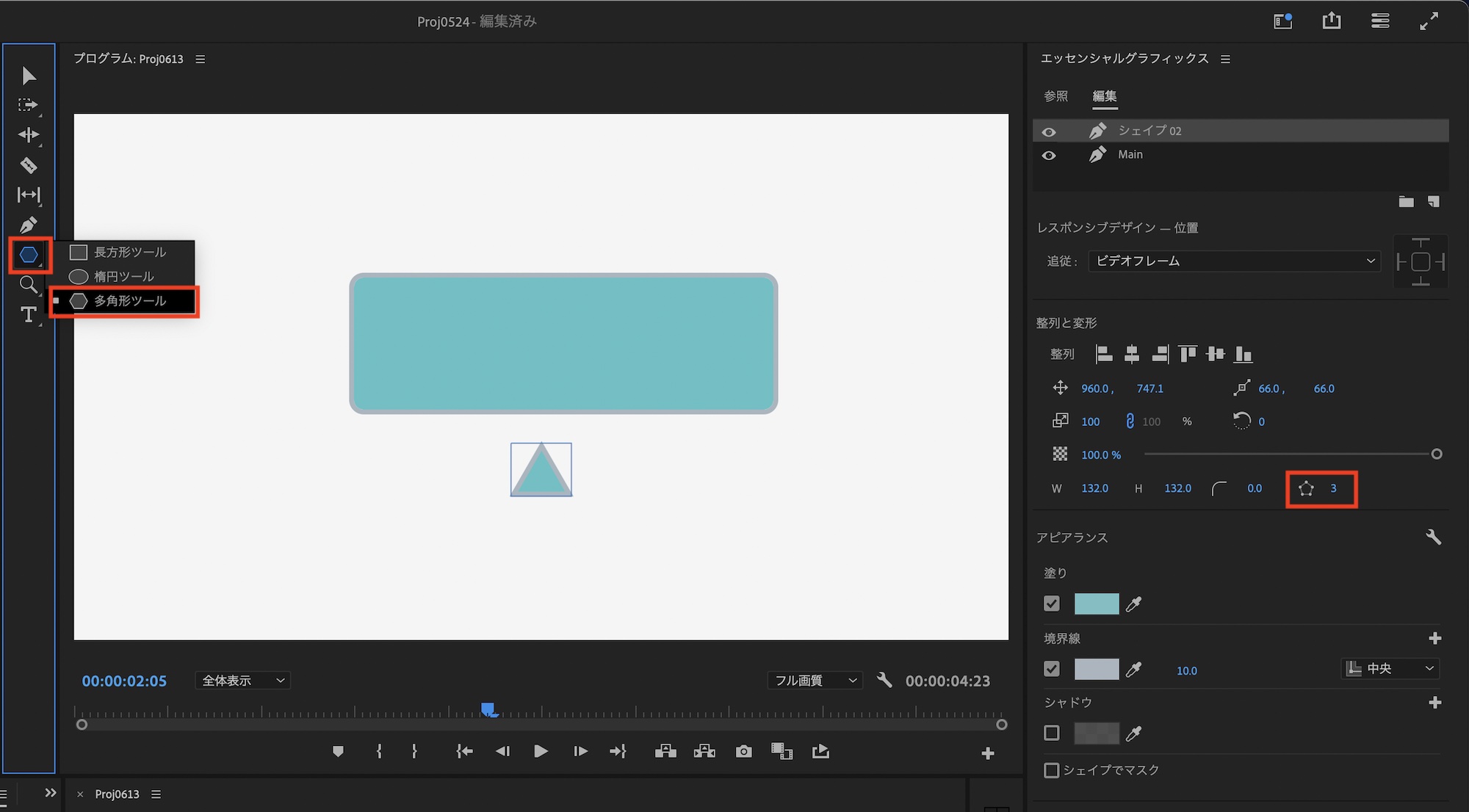Click the Export Frame camera icon

[743, 751]
